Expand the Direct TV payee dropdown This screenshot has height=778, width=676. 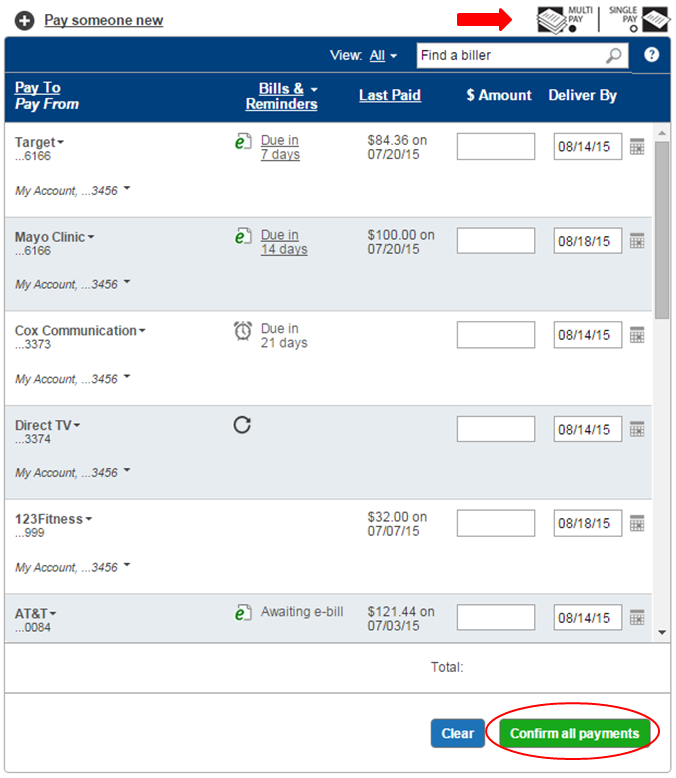click(x=76, y=426)
